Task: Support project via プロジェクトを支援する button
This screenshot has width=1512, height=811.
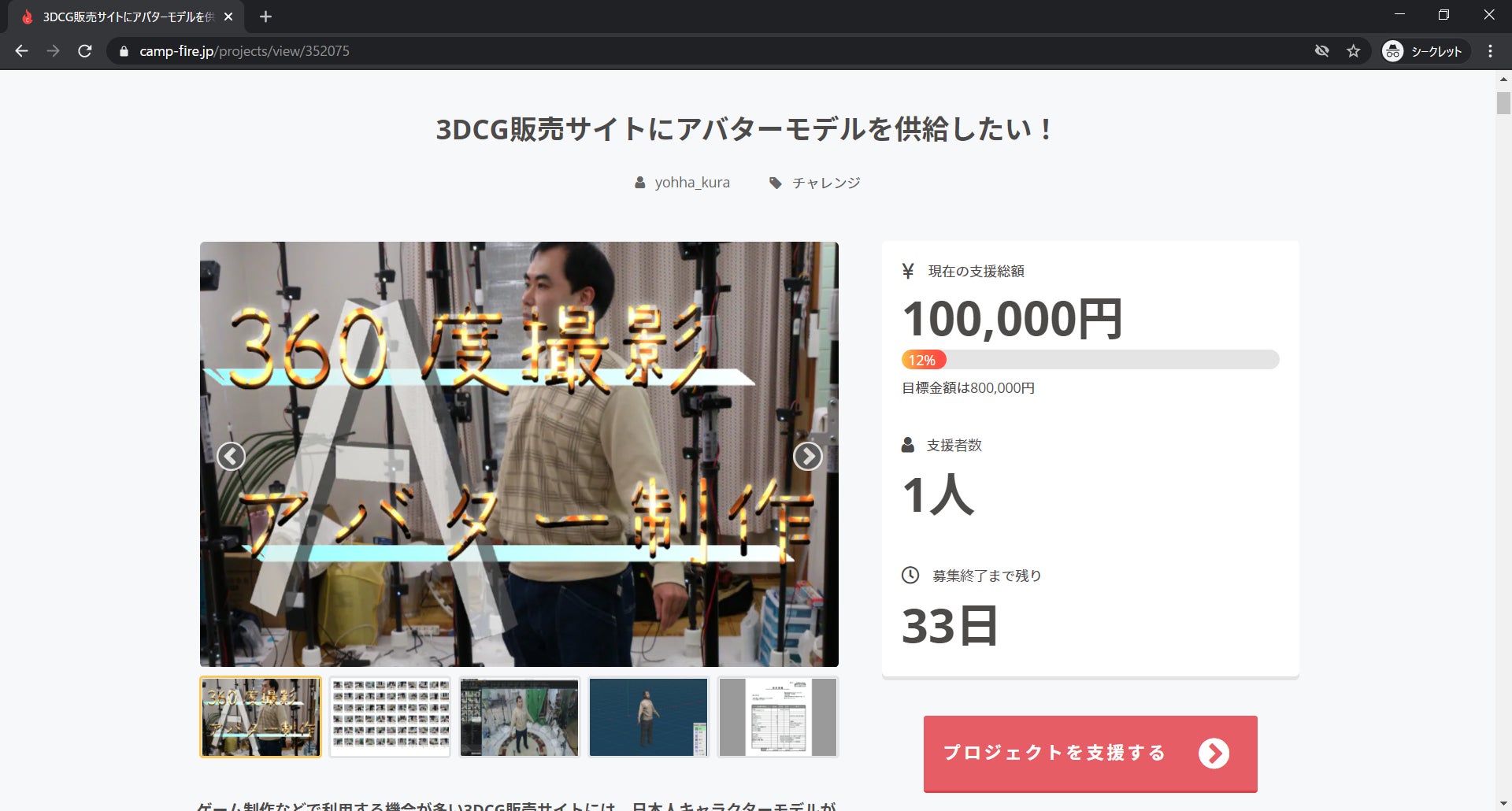Action: (x=1090, y=753)
